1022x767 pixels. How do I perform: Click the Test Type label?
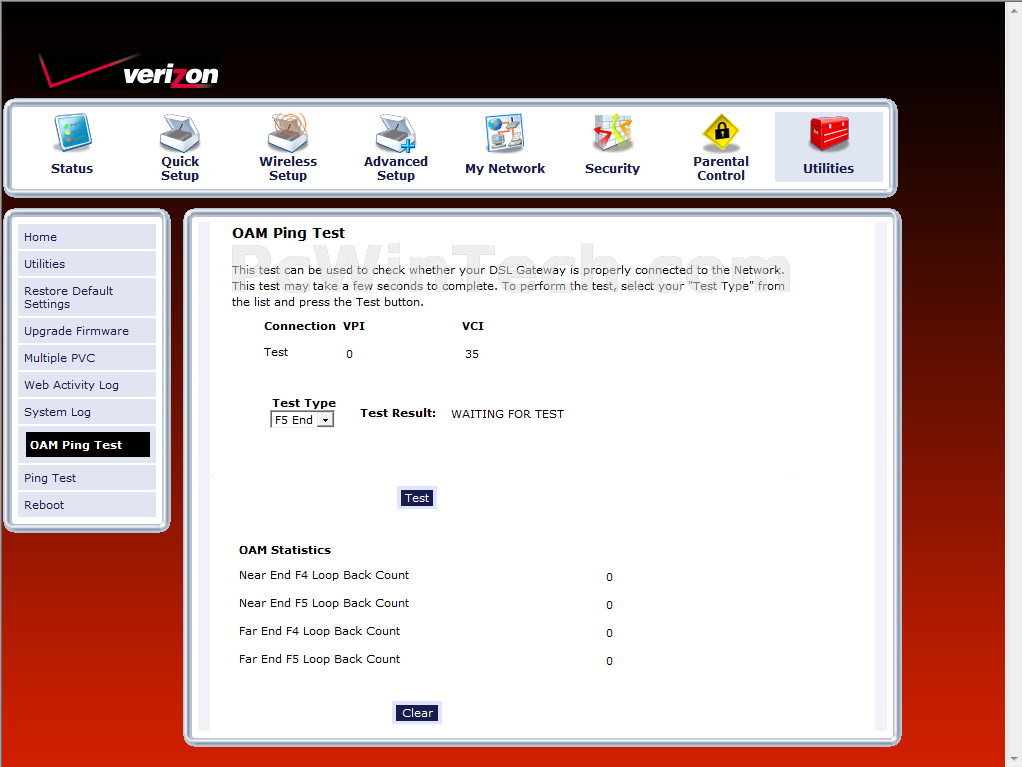304,403
